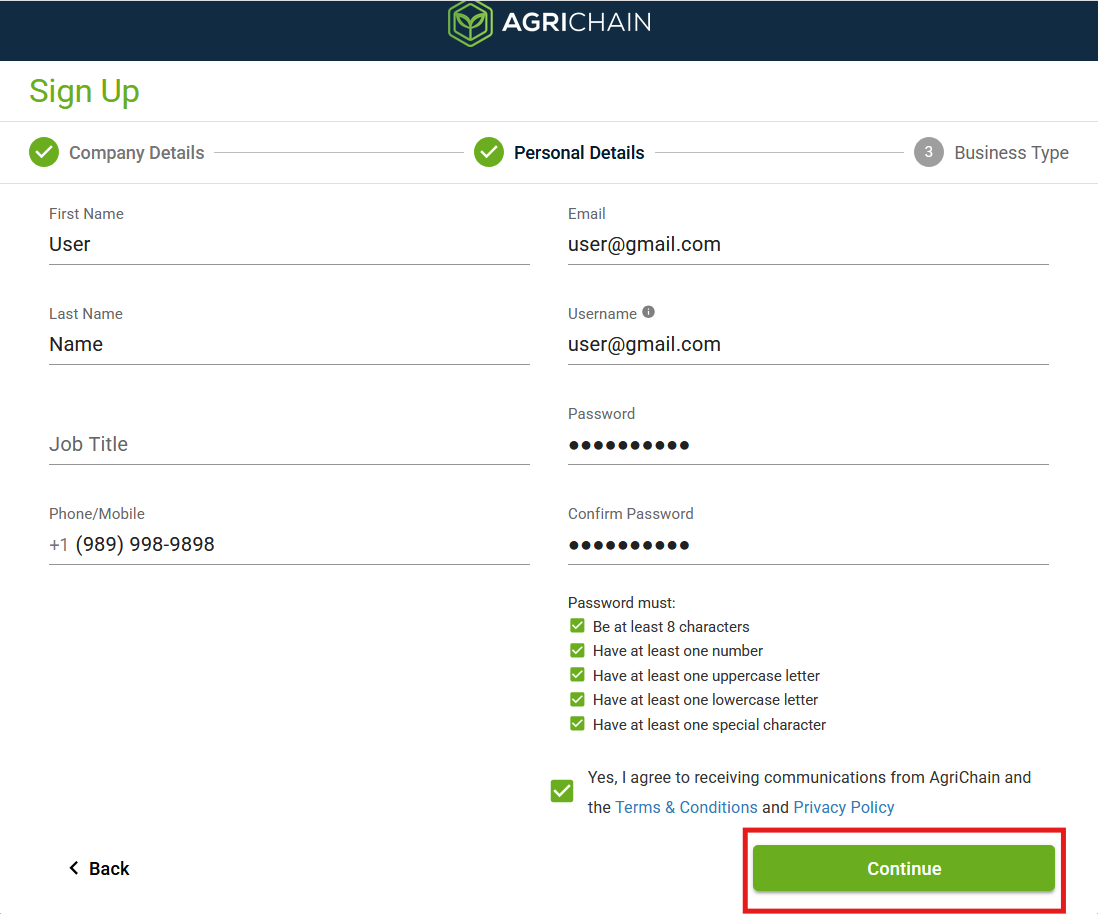Click the Personal Details green checkmark icon
The width and height of the screenshot is (1098, 915).
pos(489,152)
